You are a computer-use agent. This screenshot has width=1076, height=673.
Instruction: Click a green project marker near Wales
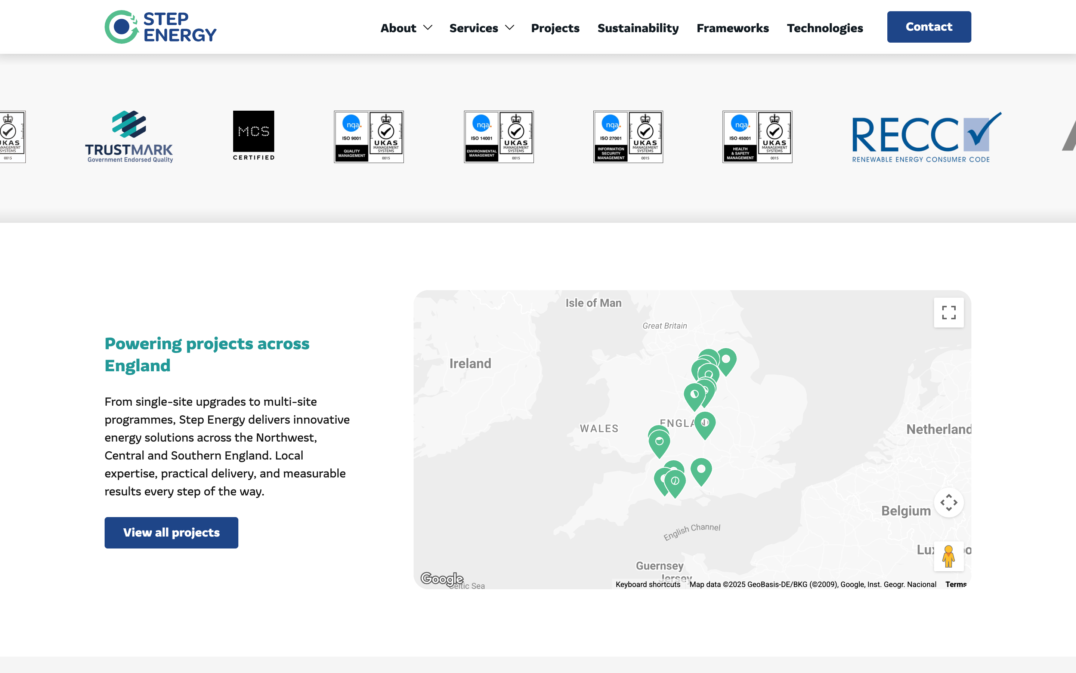[x=659, y=442]
